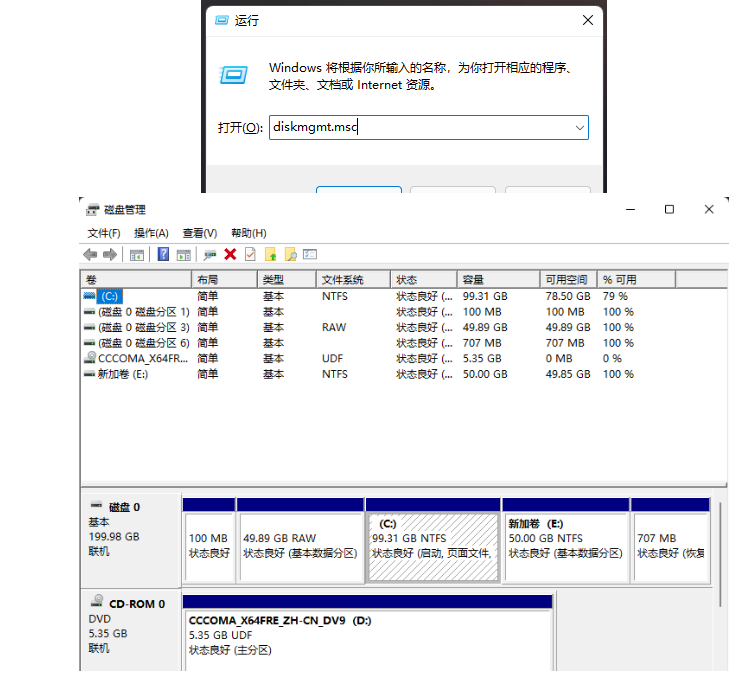The image size is (753, 677).
Task: Open the 帮助(H) menu
Action: pyautogui.click(x=249, y=233)
